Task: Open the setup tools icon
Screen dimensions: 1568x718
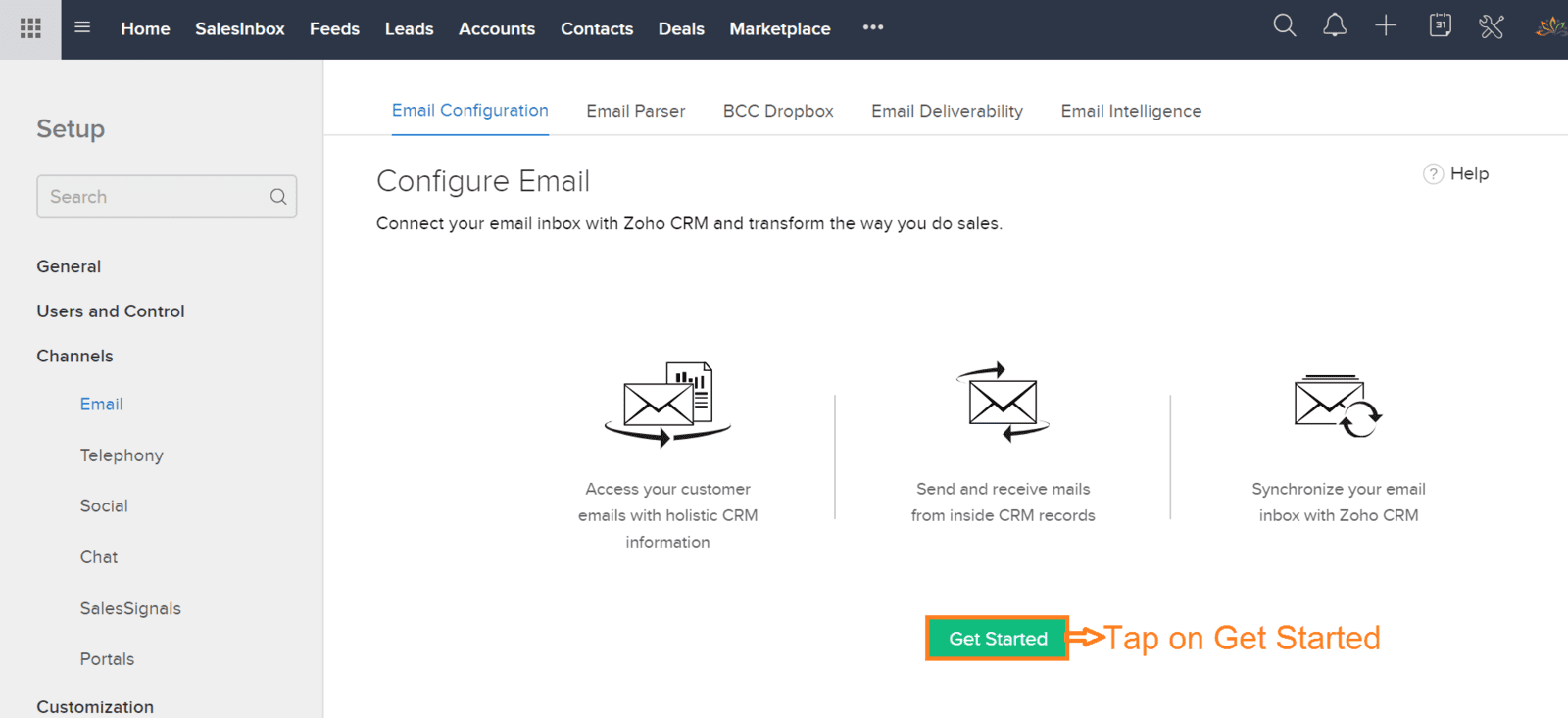Action: 1492,26
